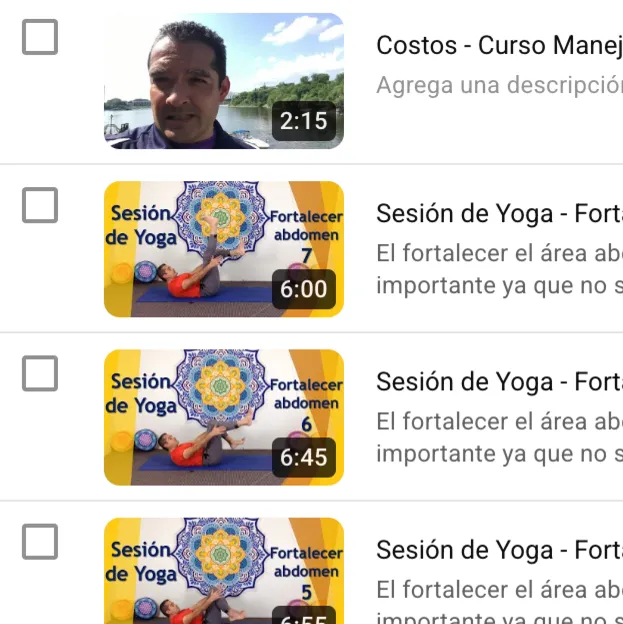This screenshot has width=623, height=624.
Task: Tick checkbox beside Fortalecer abdomen 6 video
Action: click(40, 373)
